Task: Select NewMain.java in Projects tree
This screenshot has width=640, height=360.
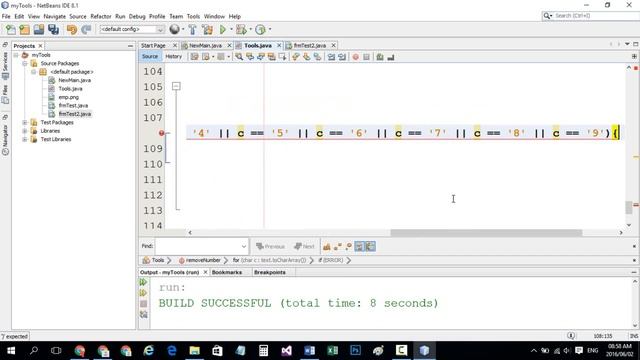Action: click(x=74, y=80)
